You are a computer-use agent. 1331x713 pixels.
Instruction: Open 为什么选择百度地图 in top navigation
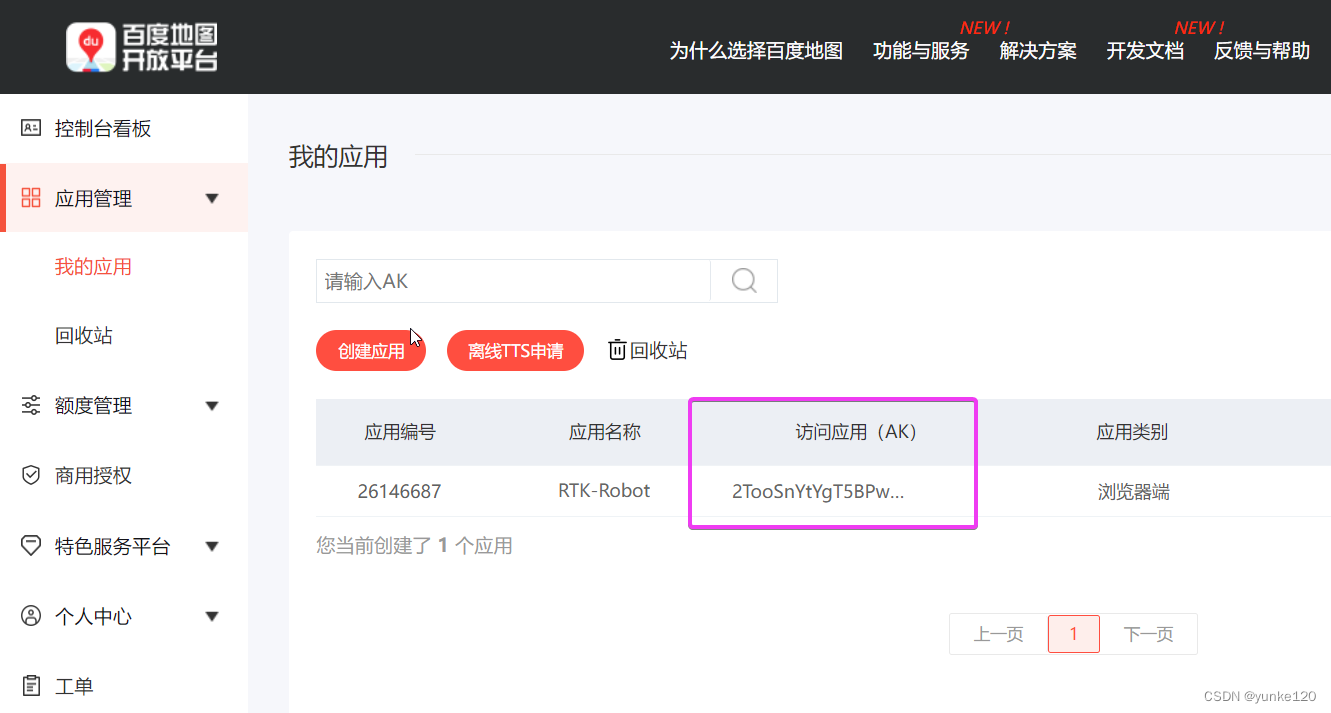pos(756,51)
